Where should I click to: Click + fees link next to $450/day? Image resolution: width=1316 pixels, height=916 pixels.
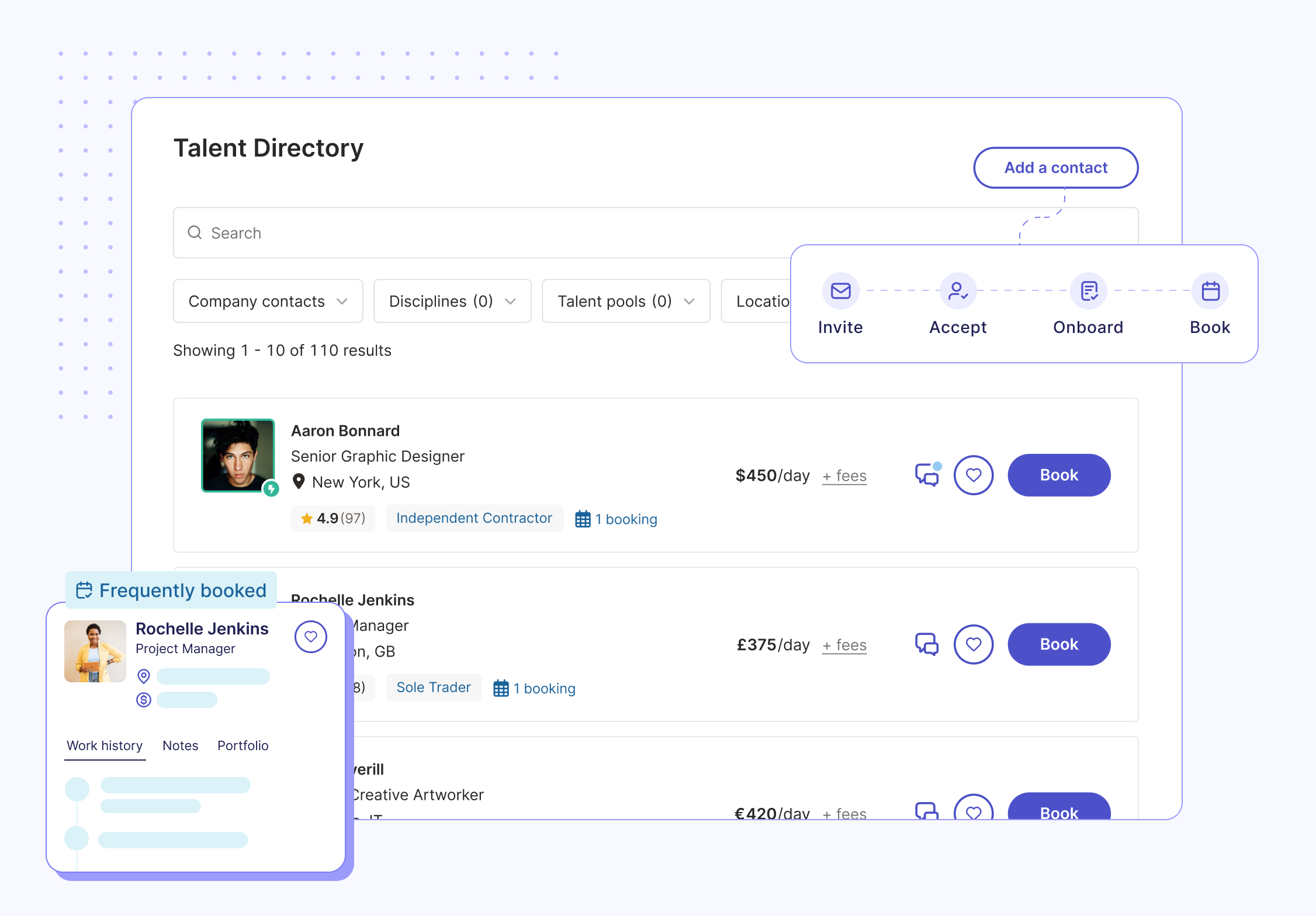pyautogui.click(x=844, y=476)
